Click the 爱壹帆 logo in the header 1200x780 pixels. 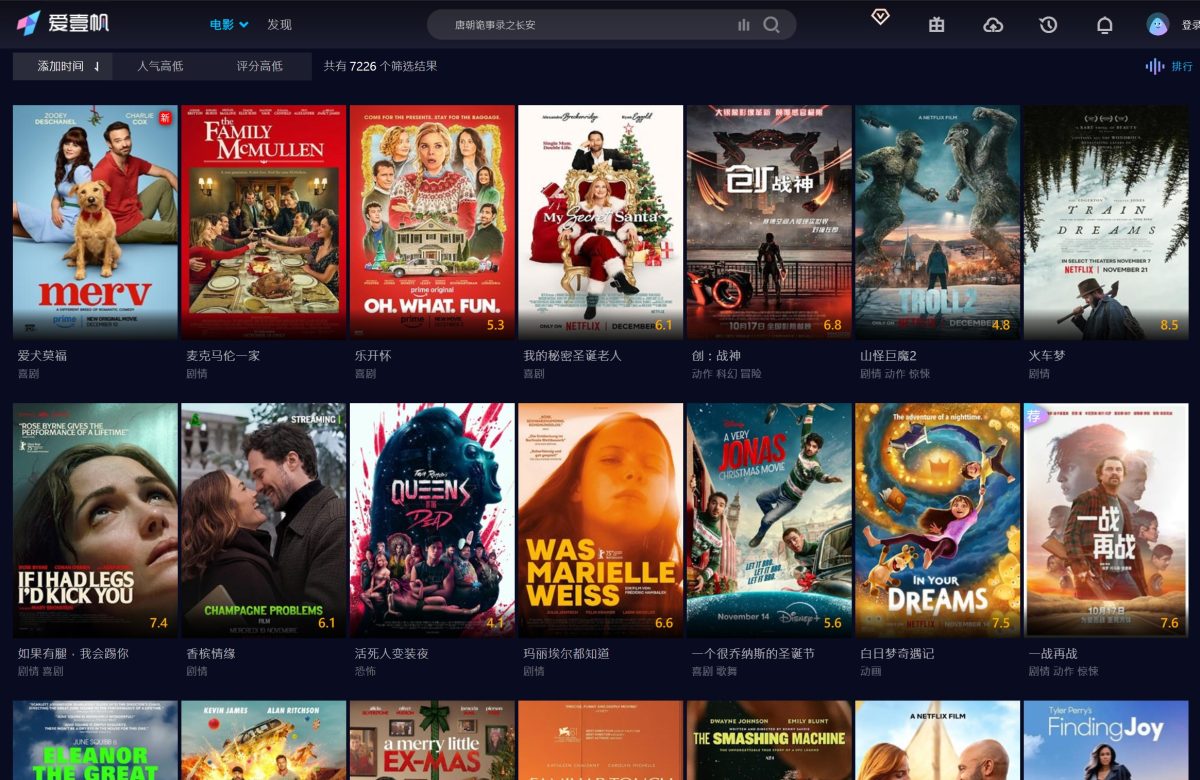pos(62,24)
